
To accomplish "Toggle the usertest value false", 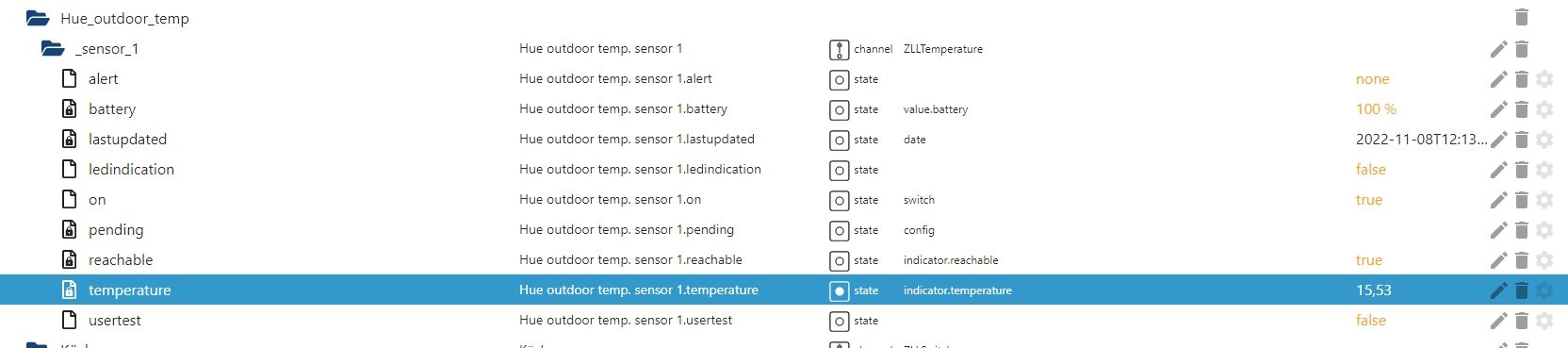I will point(1371,321).
